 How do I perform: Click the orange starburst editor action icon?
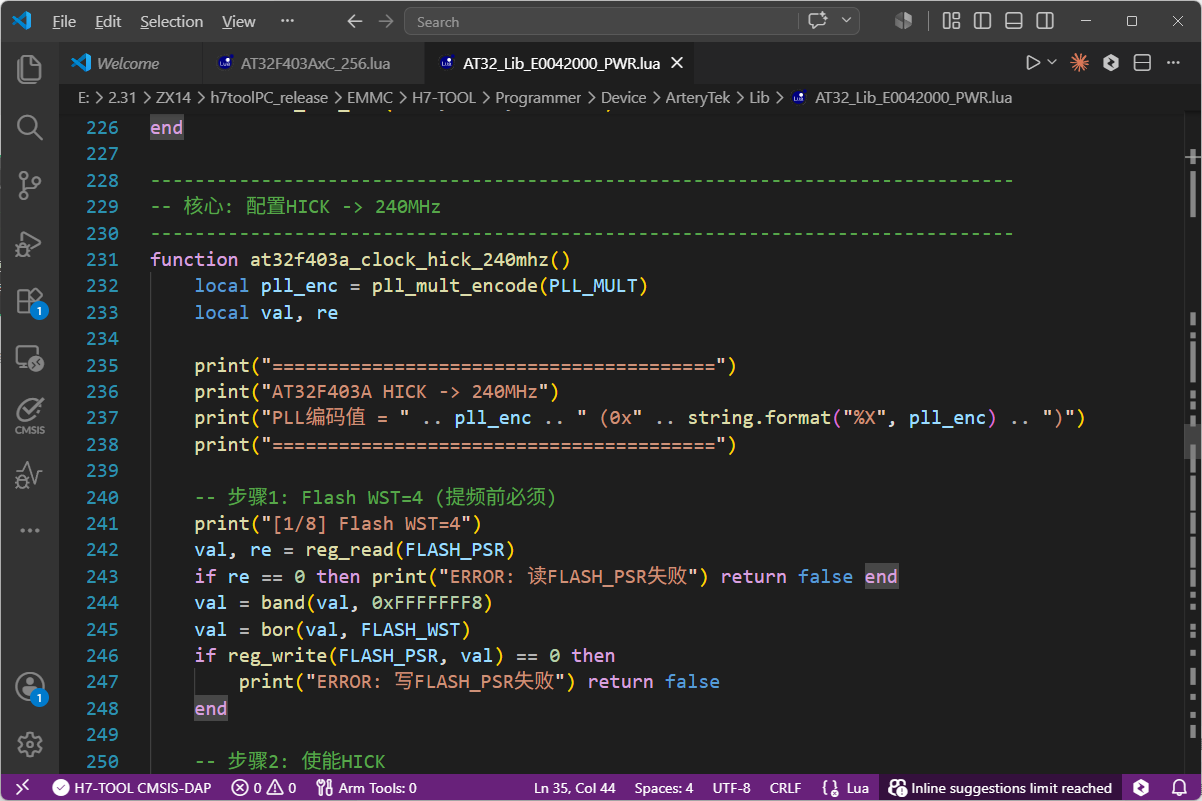1080,63
